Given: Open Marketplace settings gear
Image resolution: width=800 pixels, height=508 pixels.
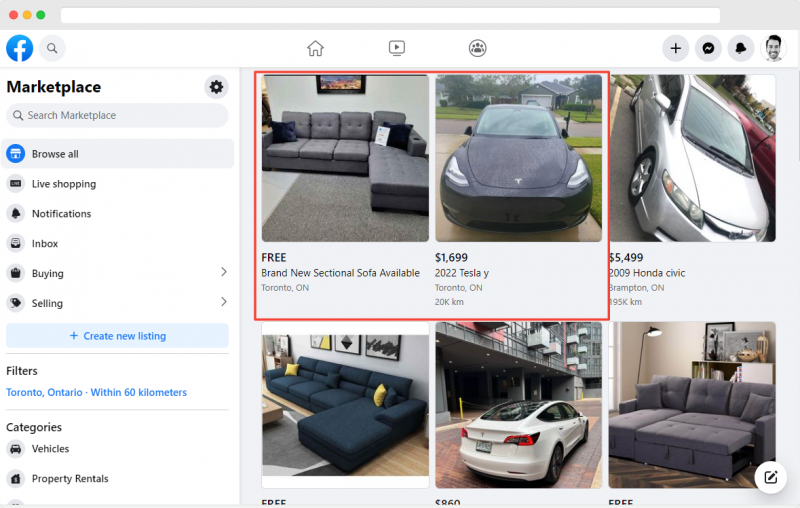Looking at the screenshot, I should [x=216, y=87].
